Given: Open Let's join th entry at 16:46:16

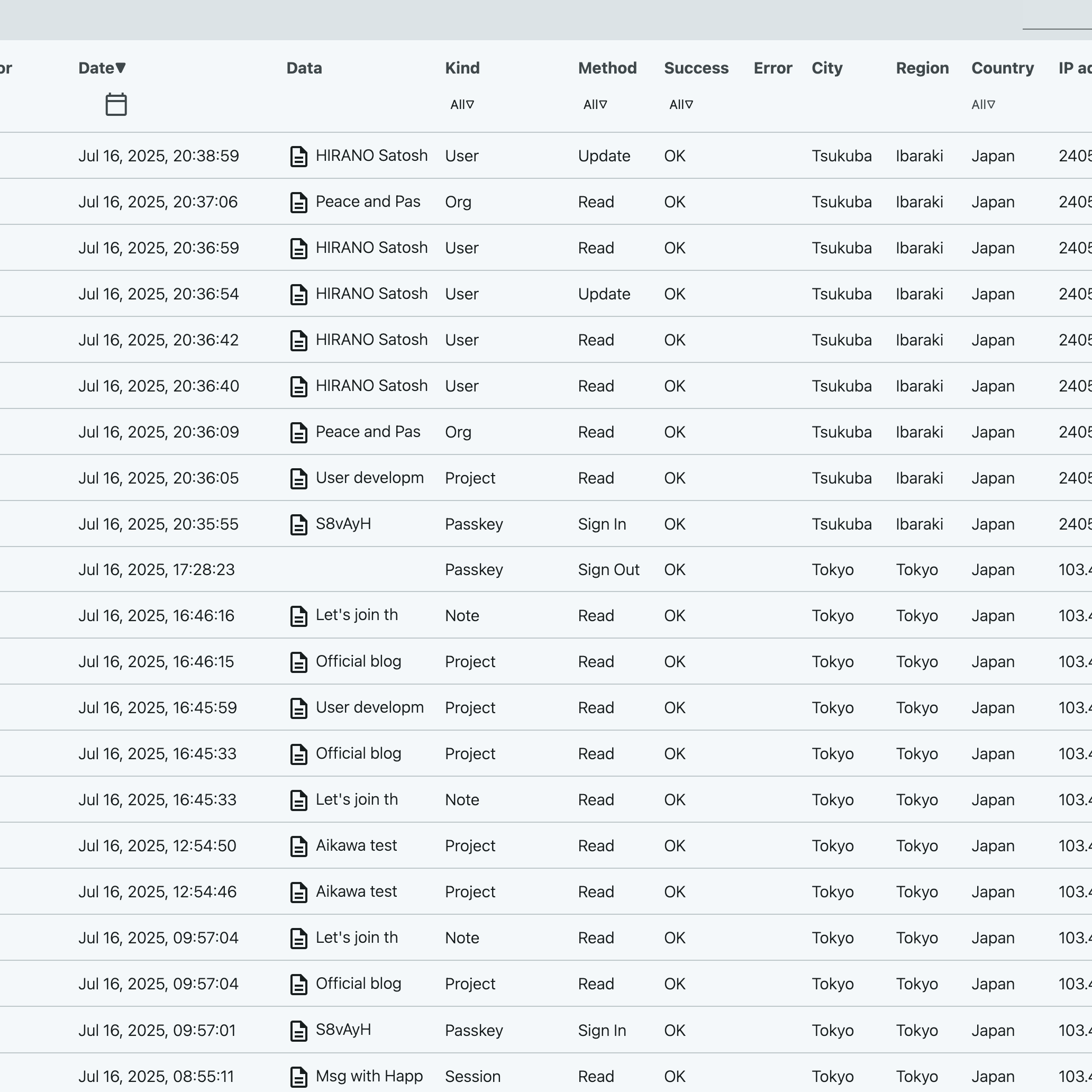Looking at the screenshot, I should click(x=357, y=615).
